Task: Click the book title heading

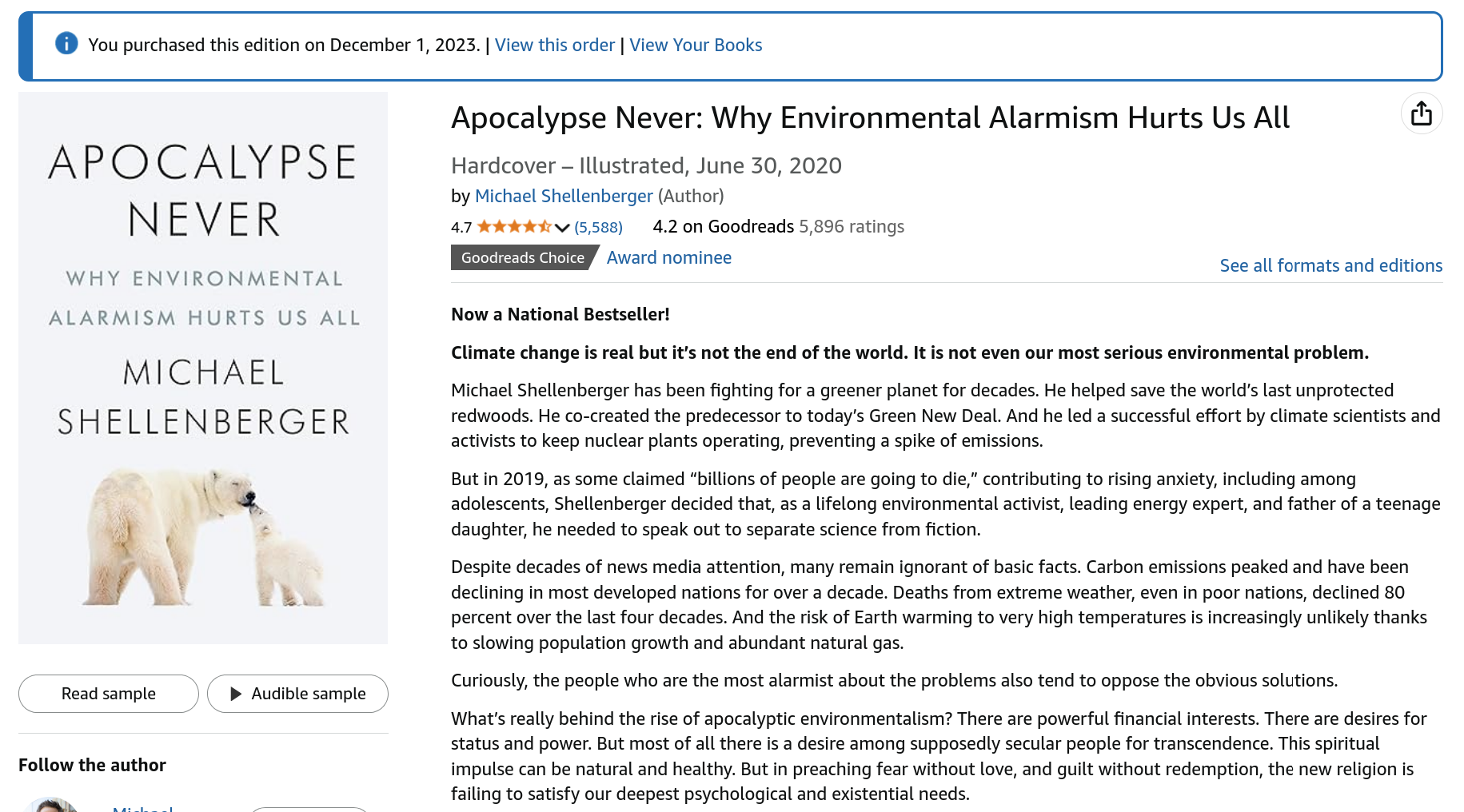Action: [870, 117]
